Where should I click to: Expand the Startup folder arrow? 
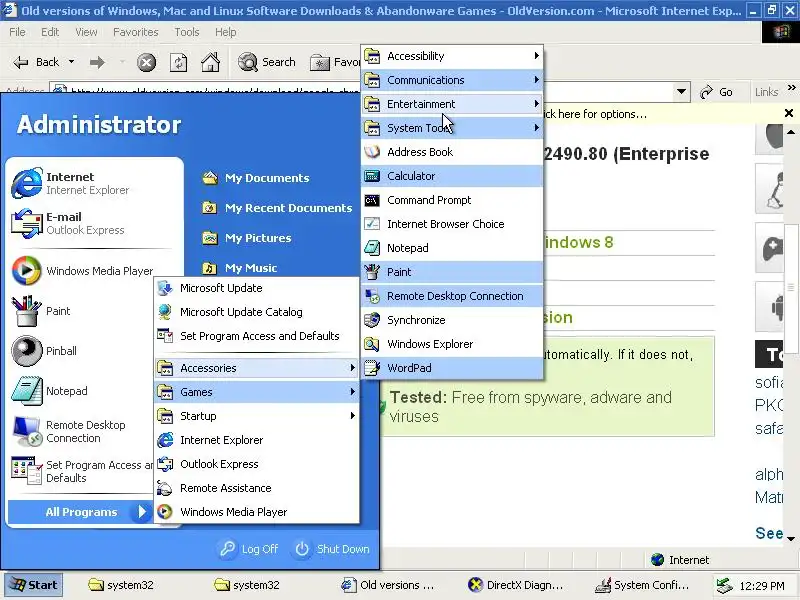point(352,416)
